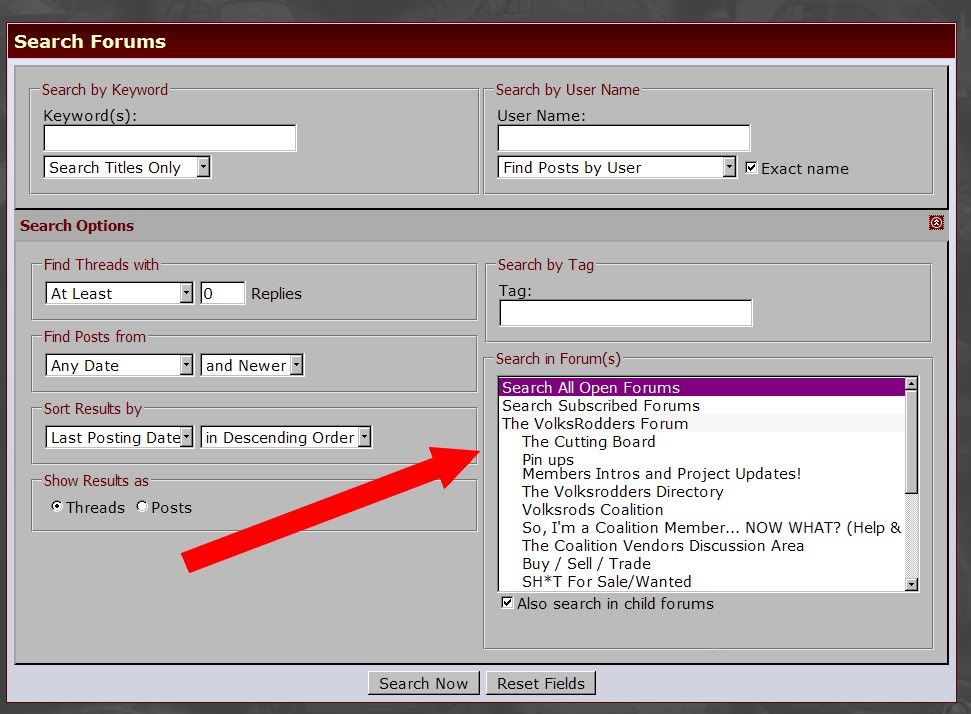Toggle Also search in child forums checkbox

507,602
